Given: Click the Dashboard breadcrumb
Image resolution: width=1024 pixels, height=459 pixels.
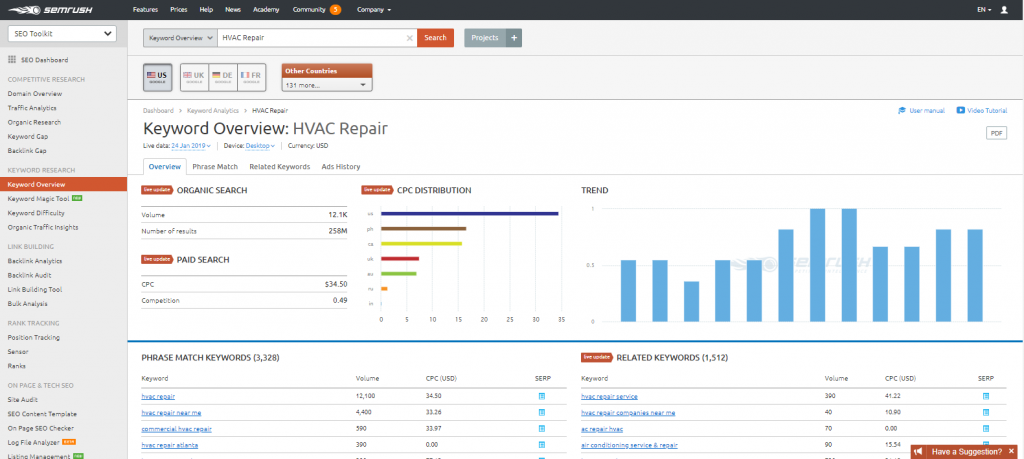Looking at the screenshot, I should click(x=158, y=110).
